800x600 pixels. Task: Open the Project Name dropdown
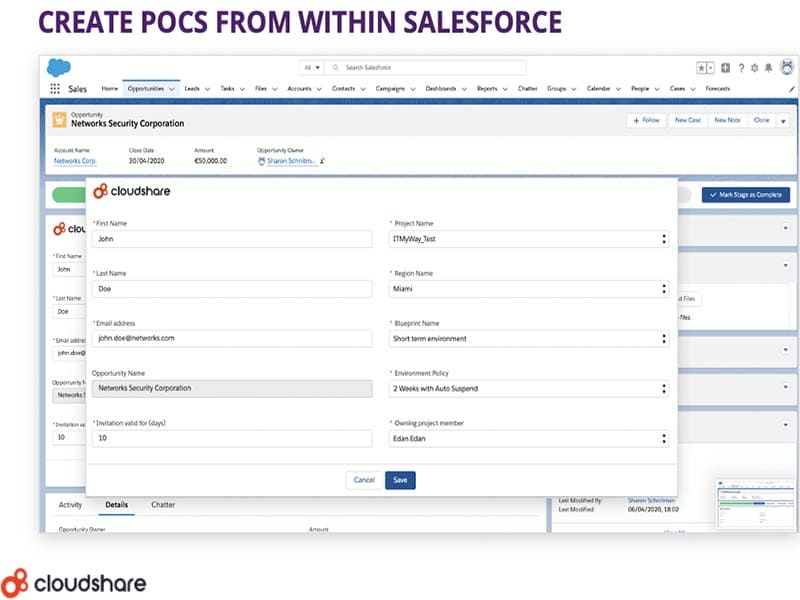pyautogui.click(x=528, y=239)
